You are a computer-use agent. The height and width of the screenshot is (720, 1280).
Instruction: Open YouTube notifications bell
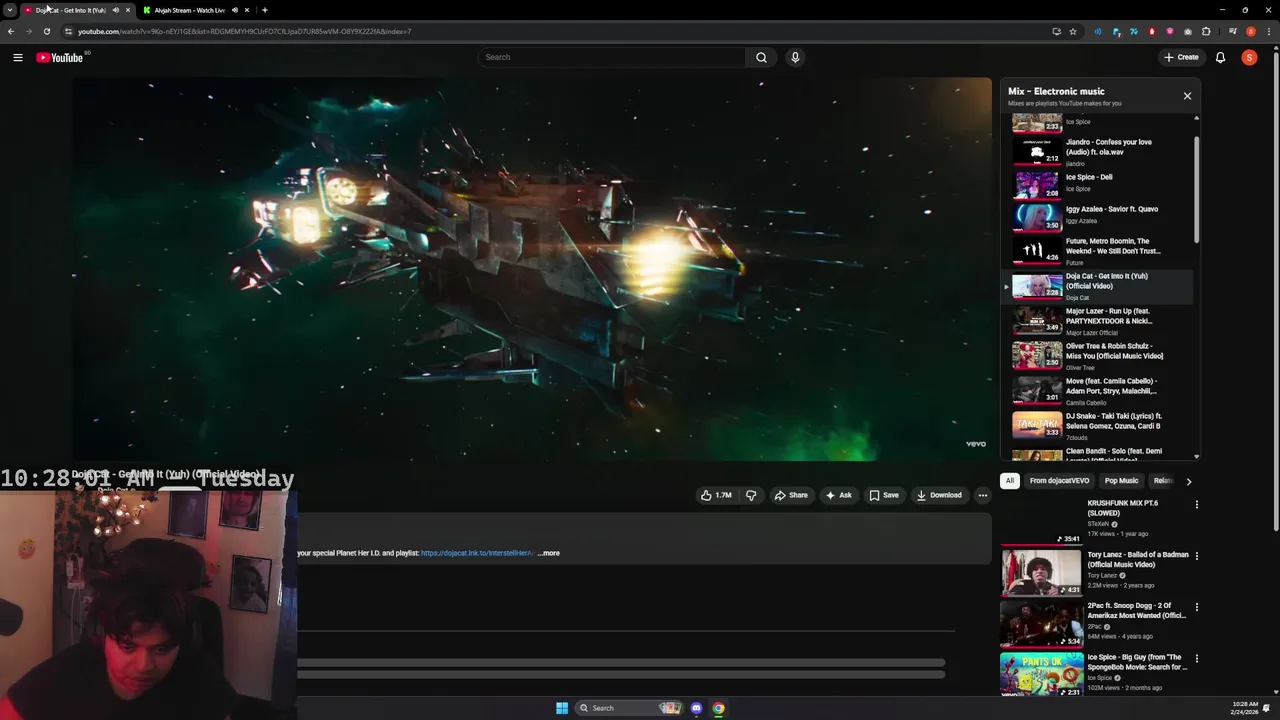tap(1220, 57)
